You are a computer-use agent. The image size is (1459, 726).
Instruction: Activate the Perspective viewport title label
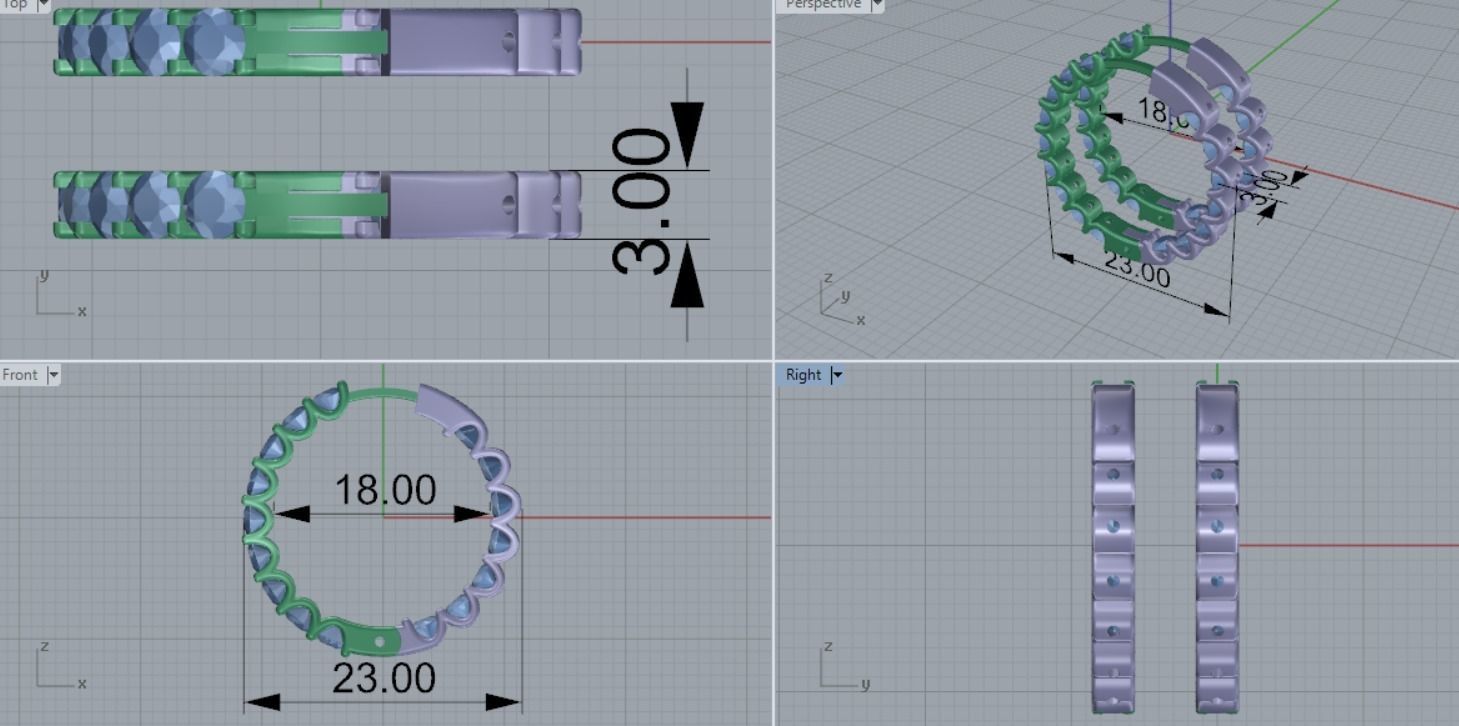823,4
